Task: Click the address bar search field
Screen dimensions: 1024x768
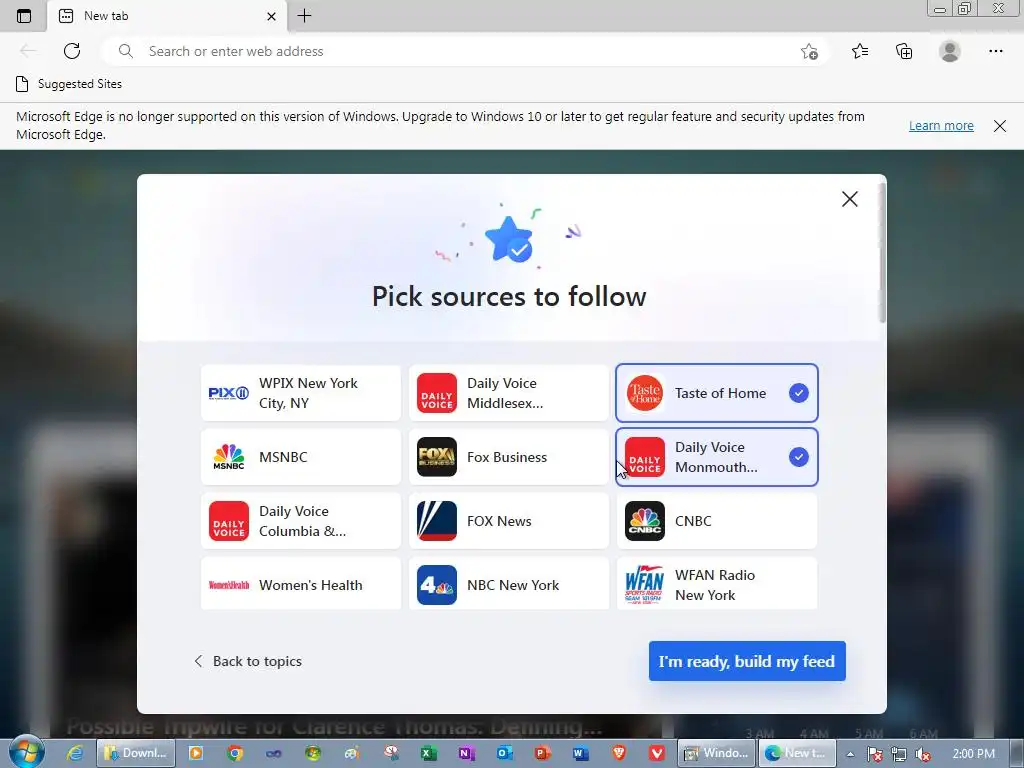Action: 464,51
